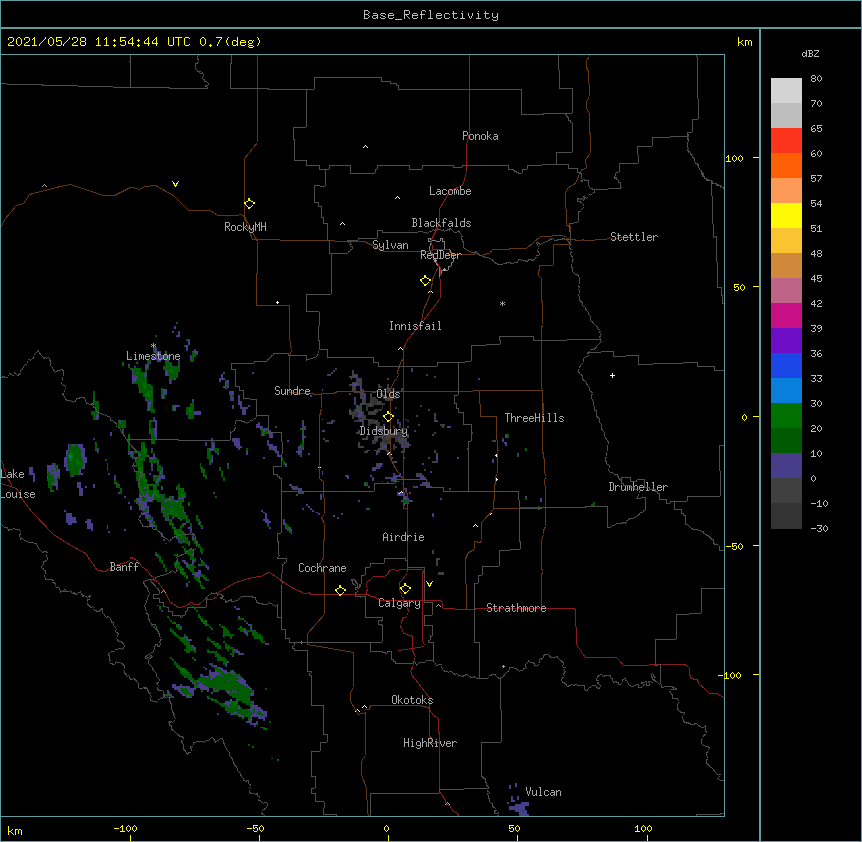The image size is (862, 842).
Task: Click the -100 tick on the horizontal axis
Action: click(125, 828)
